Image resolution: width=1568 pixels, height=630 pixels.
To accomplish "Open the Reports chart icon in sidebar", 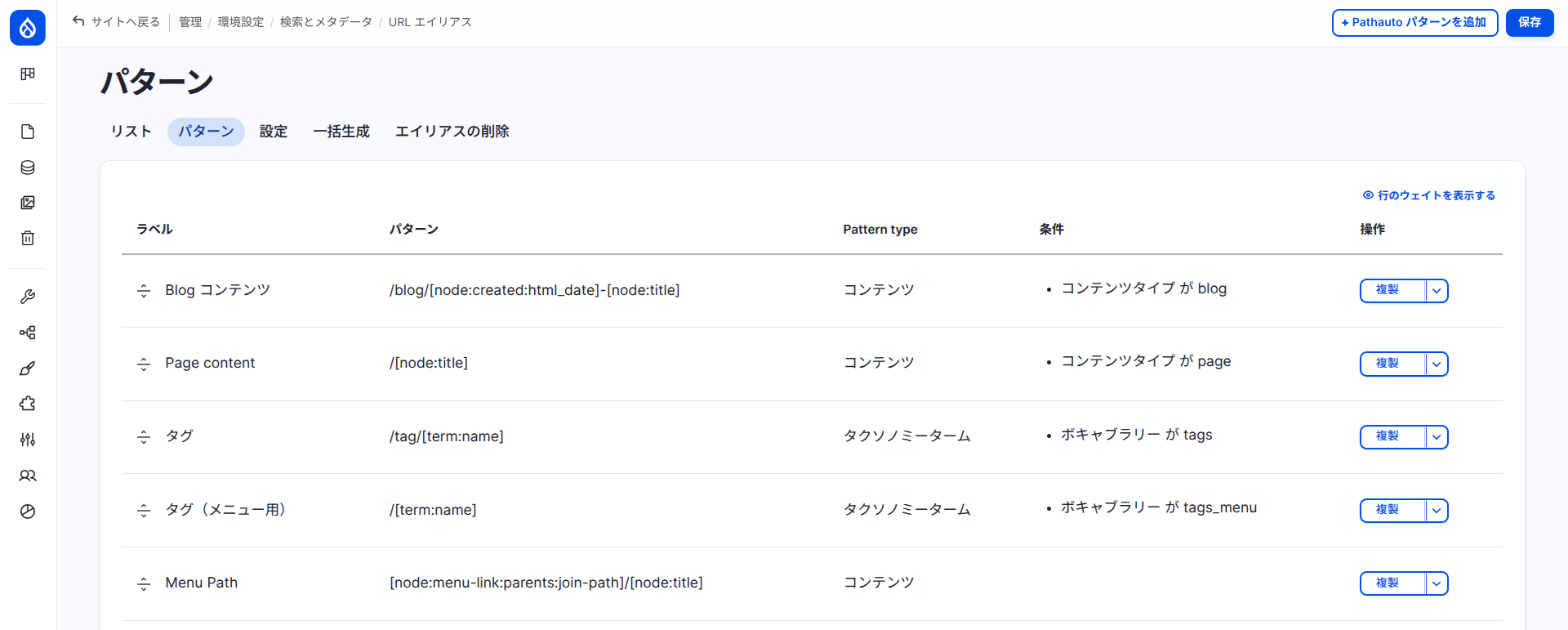I will 28,512.
